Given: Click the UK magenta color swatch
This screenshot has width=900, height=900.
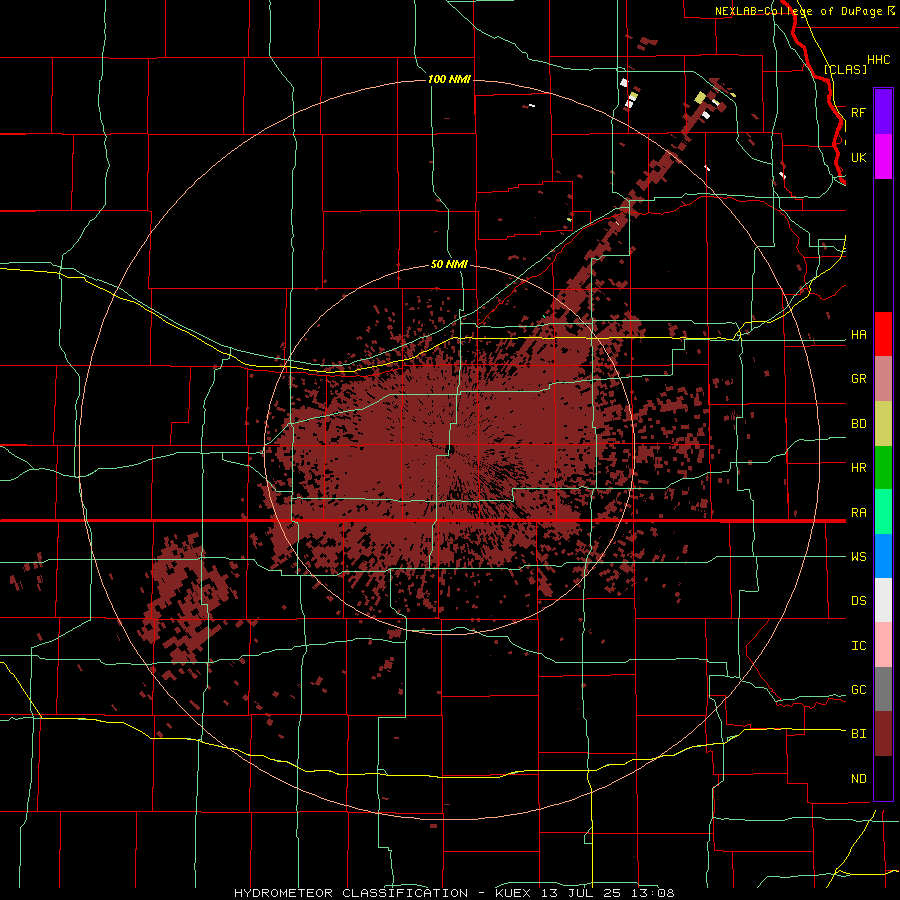Looking at the screenshot, I should click(883, 157).
